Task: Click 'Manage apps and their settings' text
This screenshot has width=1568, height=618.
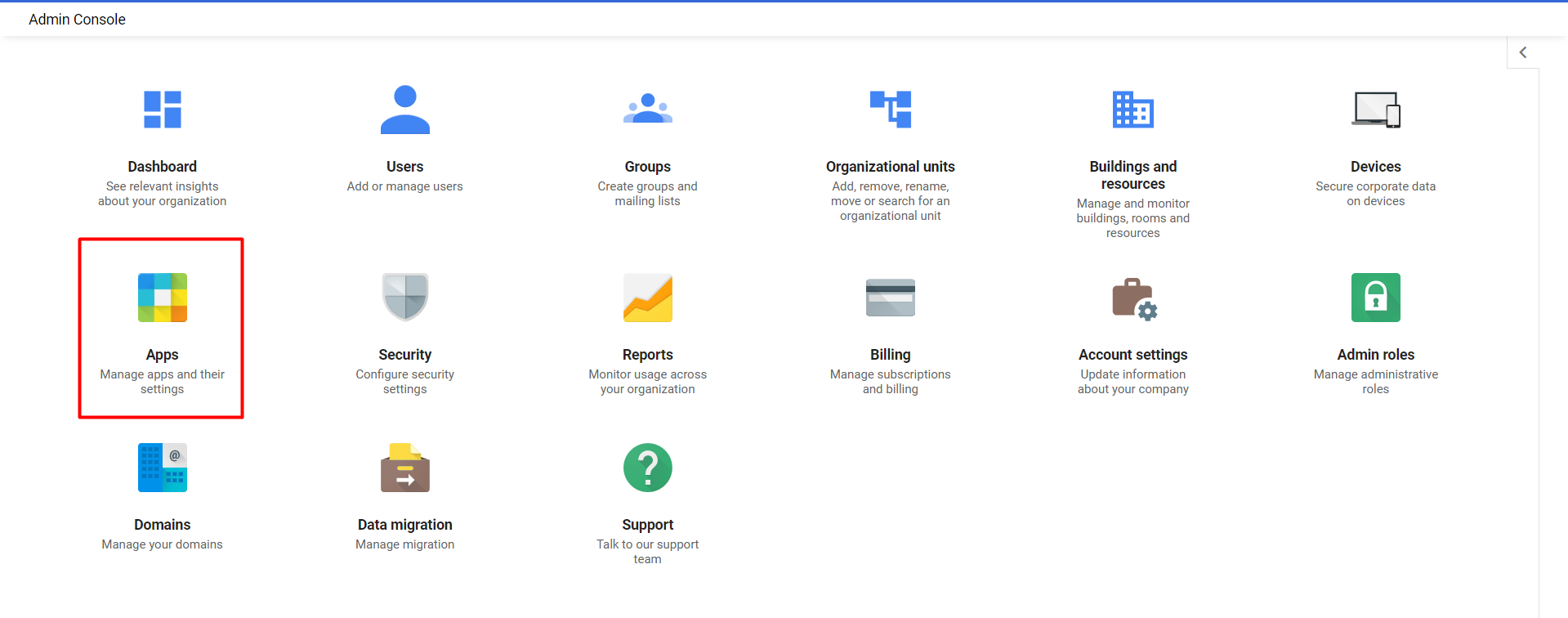Action: click(x=163, y=382)
